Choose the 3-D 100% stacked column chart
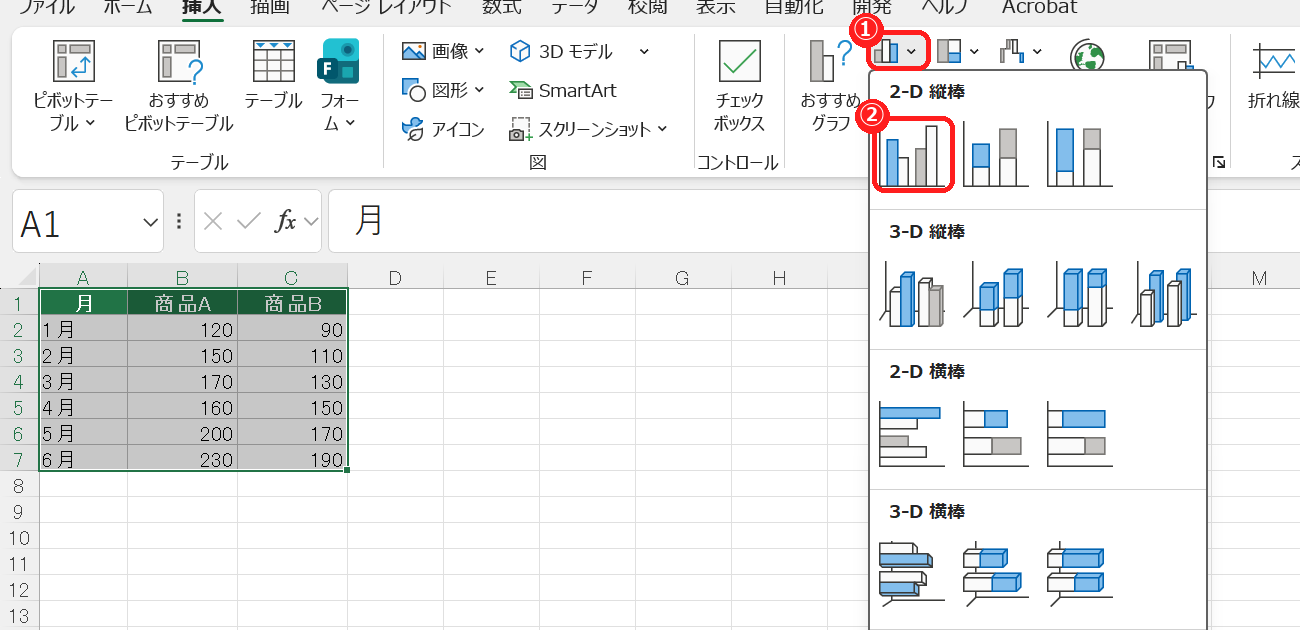Viewport: 1300px width, 630px height. 1080,294
